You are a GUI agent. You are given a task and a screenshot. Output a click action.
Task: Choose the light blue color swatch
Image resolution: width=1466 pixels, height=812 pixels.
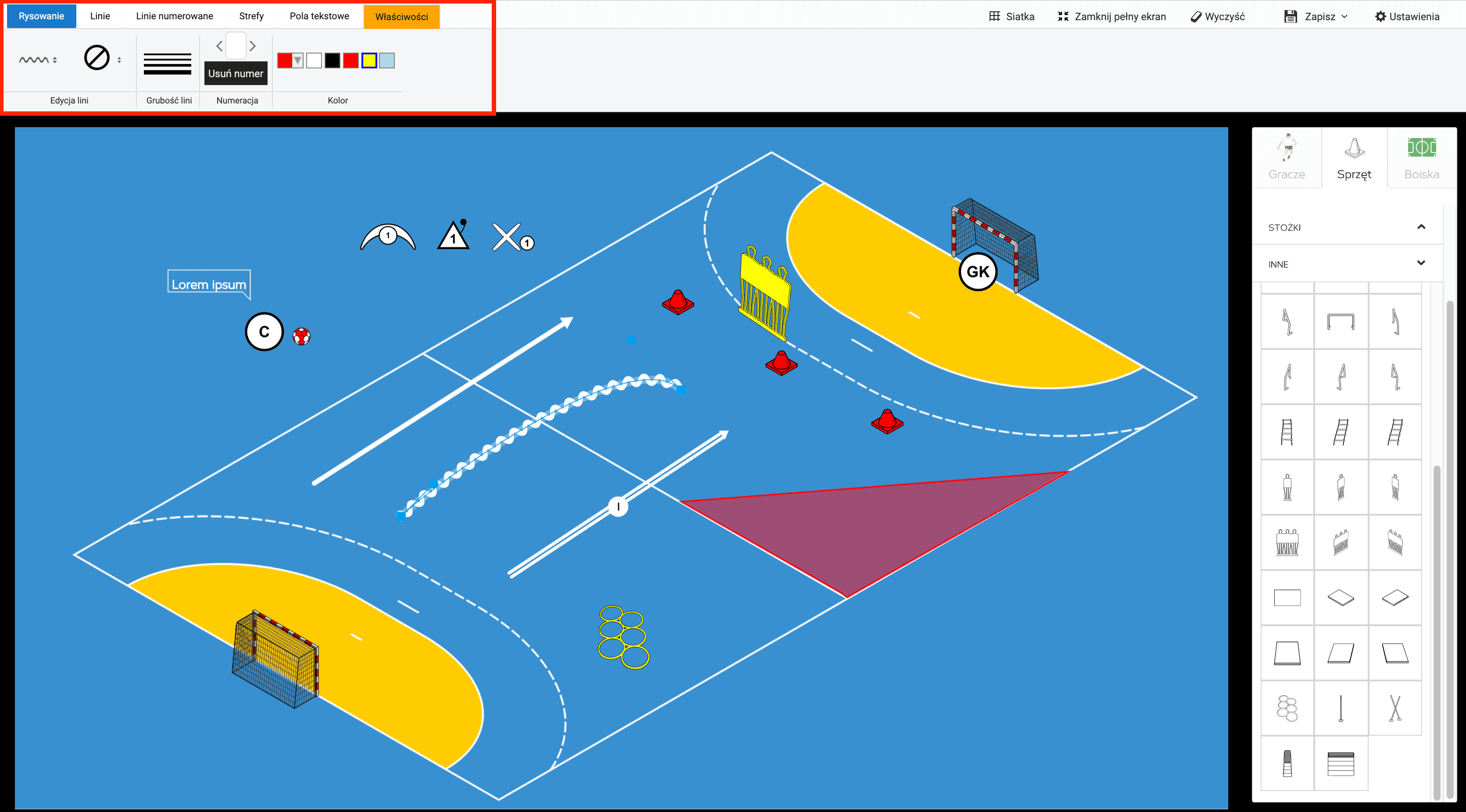[387, 60]
